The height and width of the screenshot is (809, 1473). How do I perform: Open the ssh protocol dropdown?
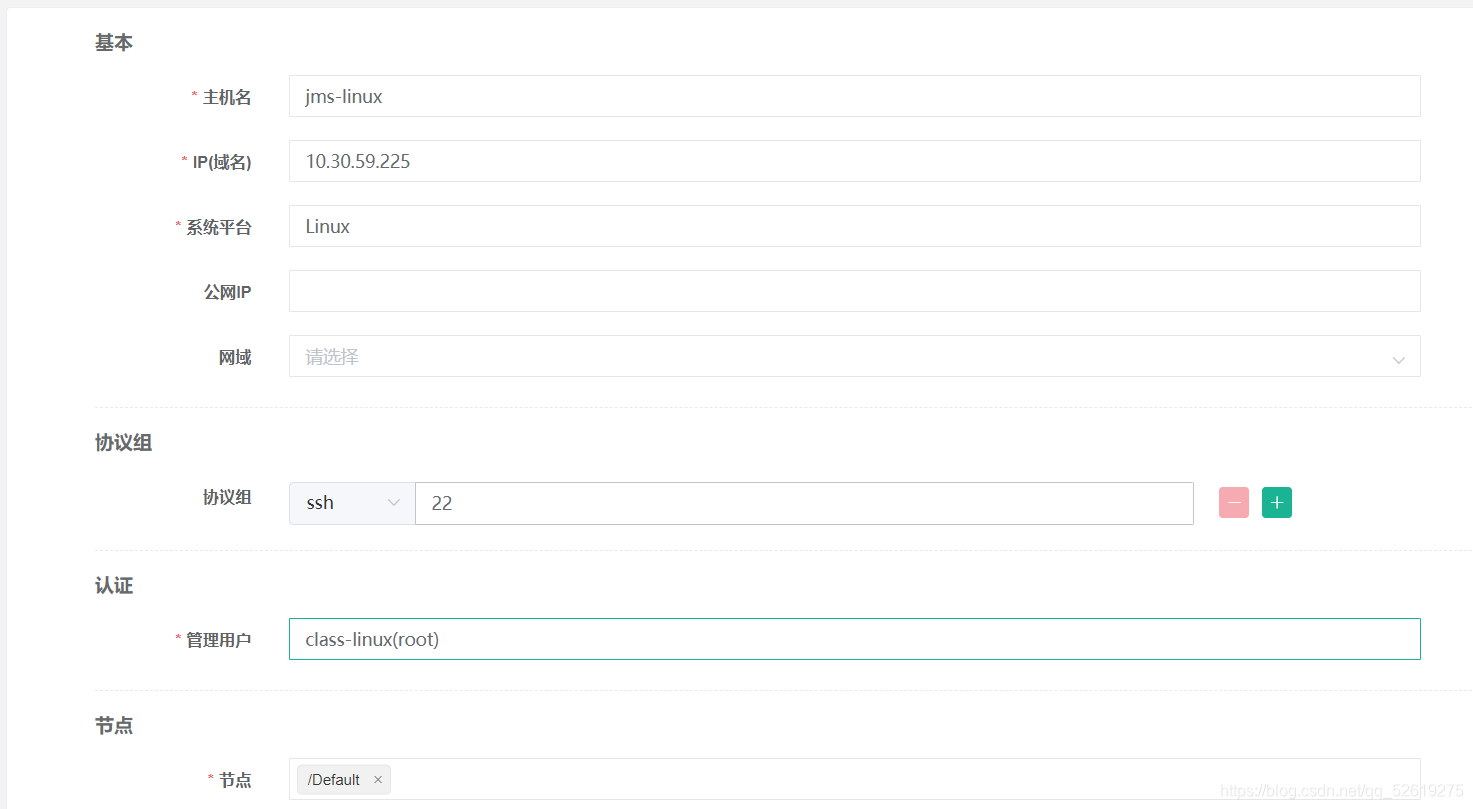click(x=352, y=503)
